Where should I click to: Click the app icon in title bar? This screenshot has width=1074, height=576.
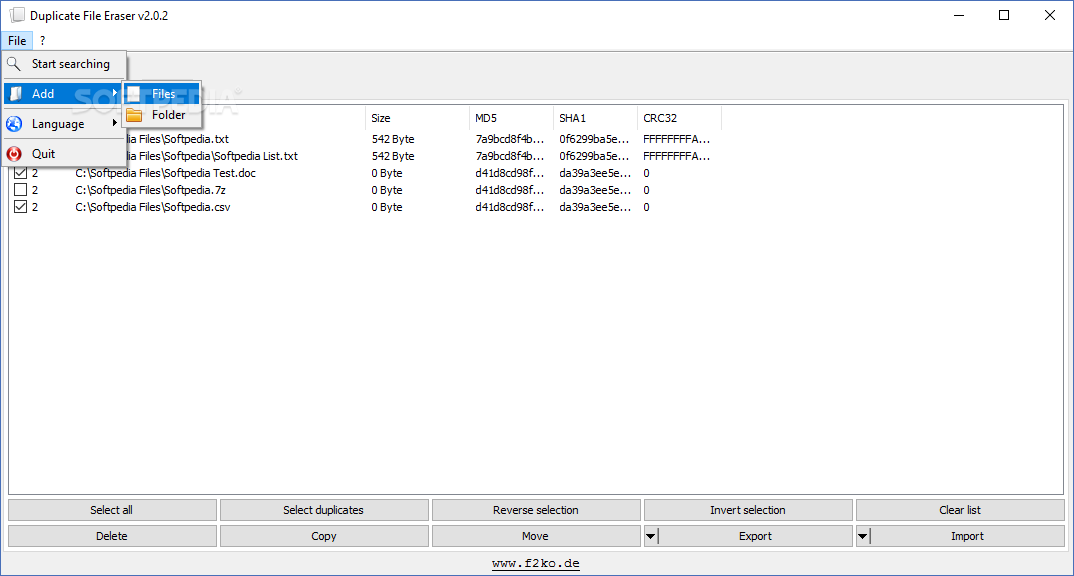pyautogui.click(x=17, y=15)
